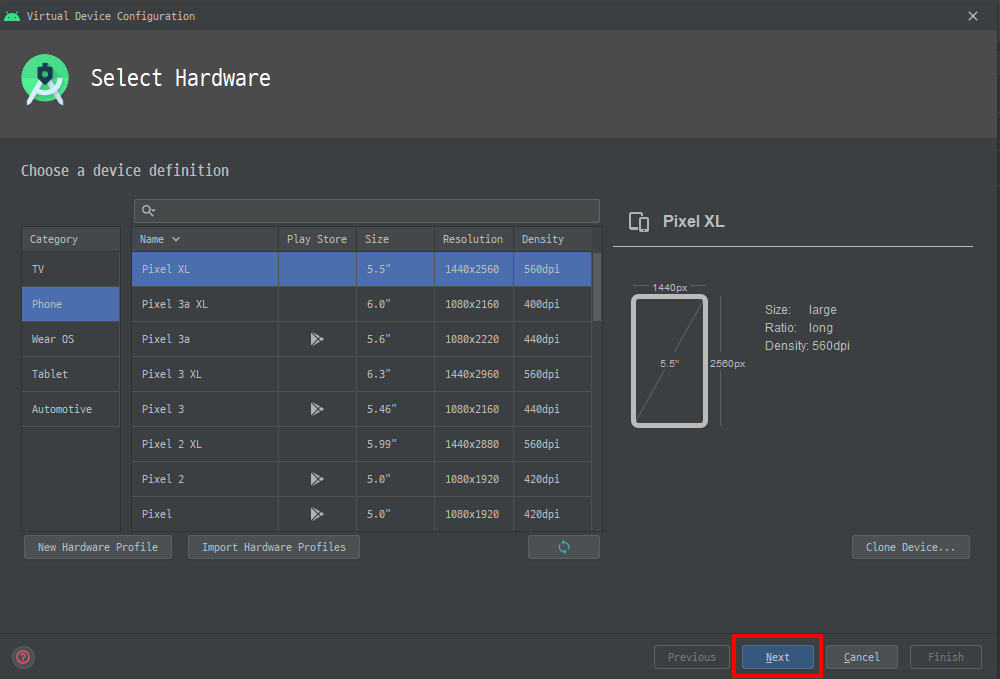
Task: Click the Size column header
Action: tap(395, 239)
